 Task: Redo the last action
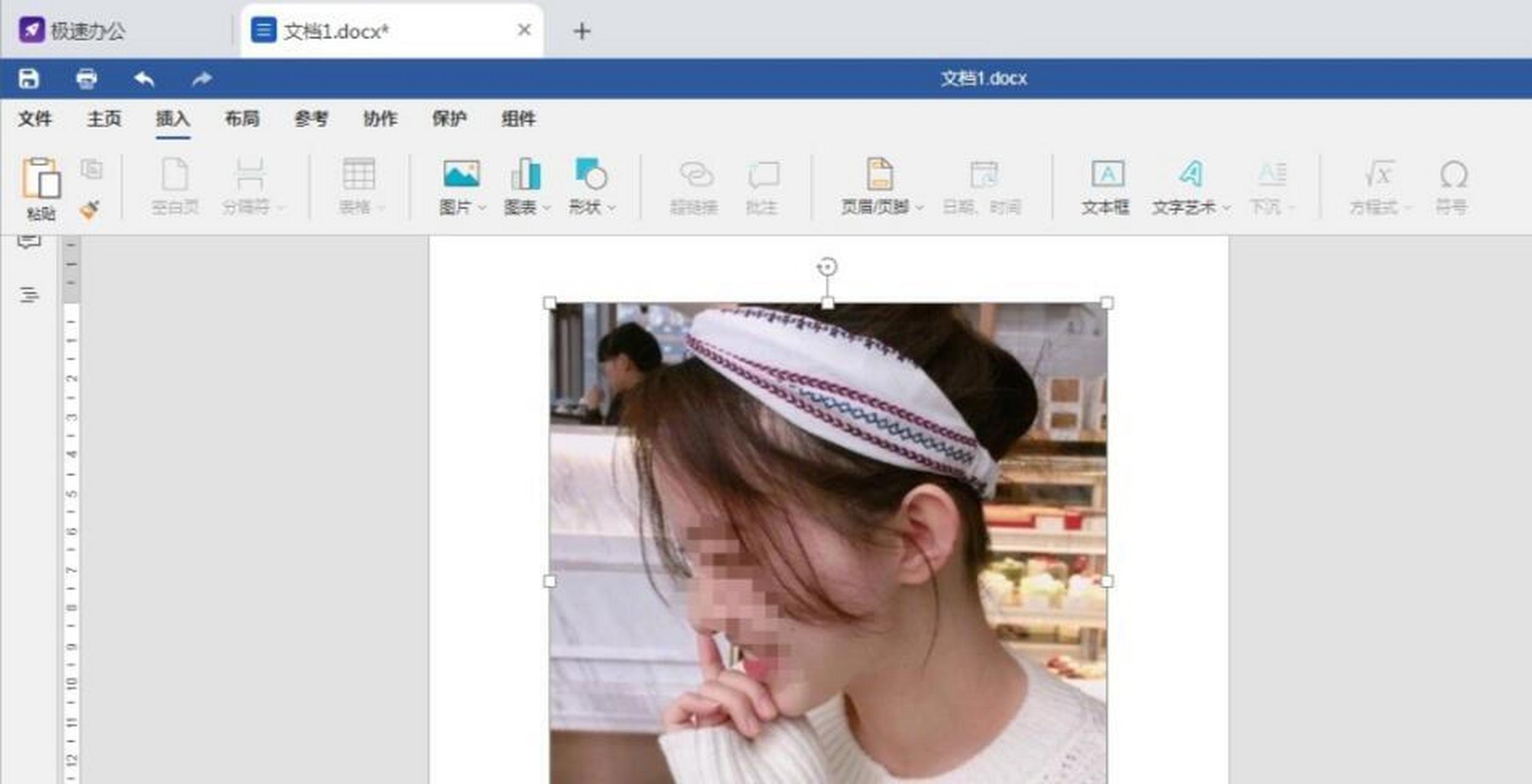click(x=200, y=78)
